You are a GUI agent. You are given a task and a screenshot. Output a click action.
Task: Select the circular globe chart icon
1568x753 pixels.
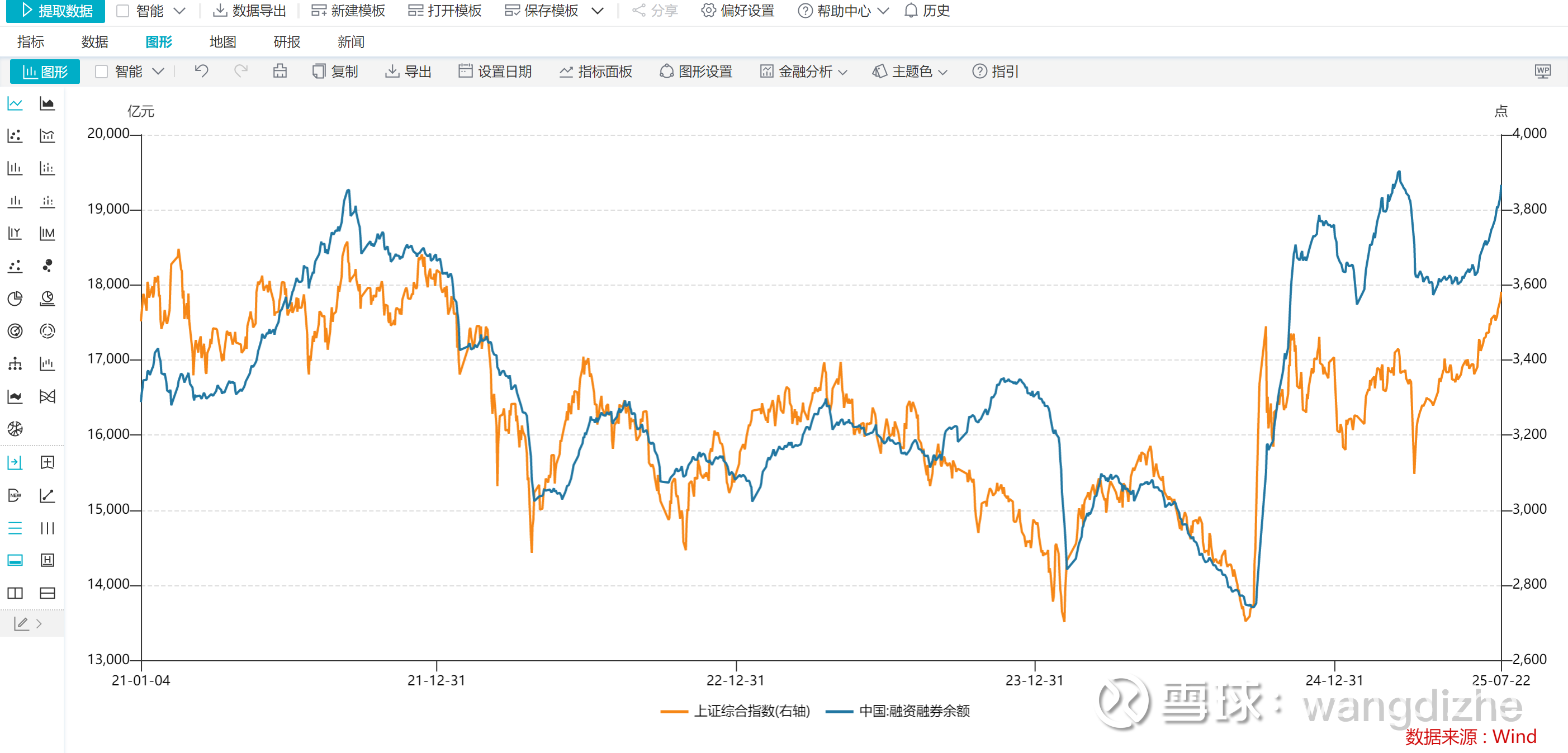pos(15,429)
